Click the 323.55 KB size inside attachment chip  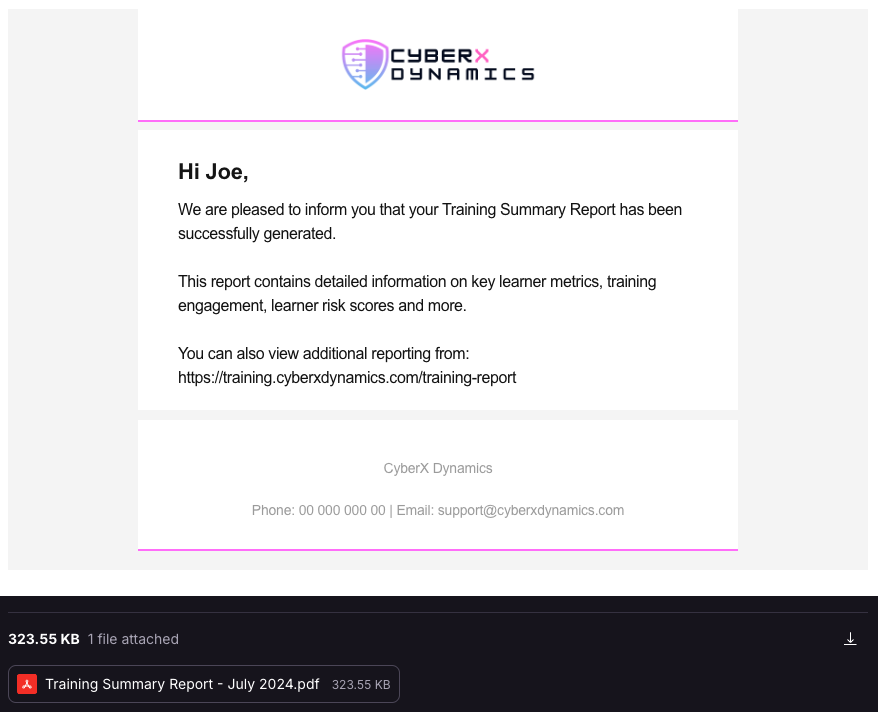(x=361, y=685)
